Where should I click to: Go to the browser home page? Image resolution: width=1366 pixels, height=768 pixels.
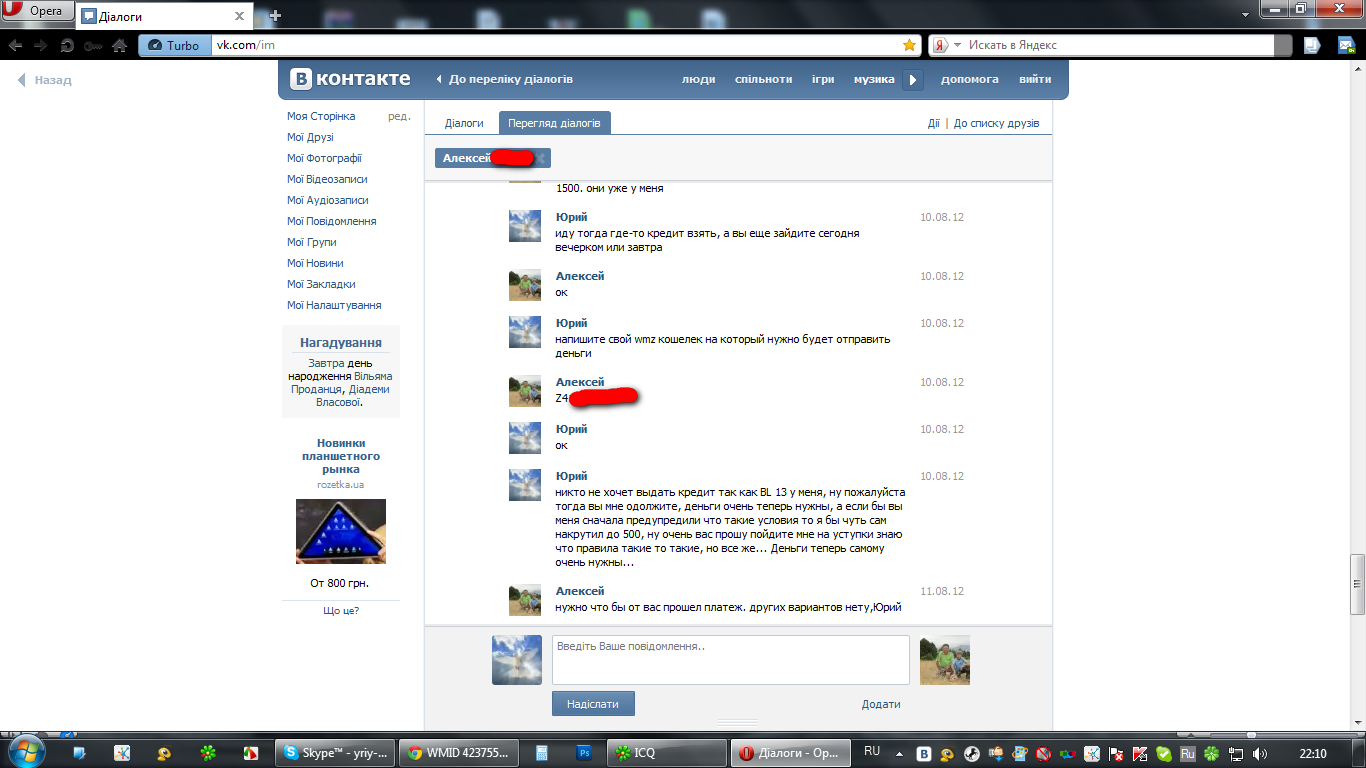click(120, 45)
